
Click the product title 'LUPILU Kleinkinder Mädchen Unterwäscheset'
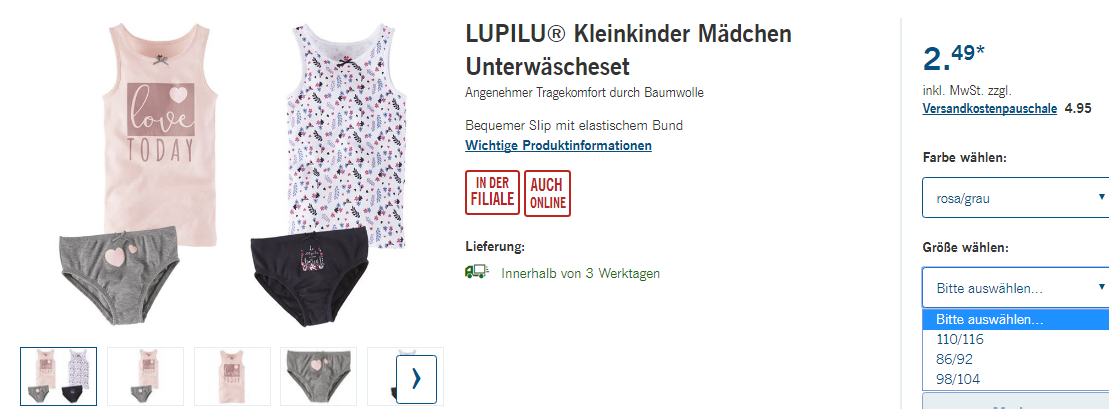(x=629, y=50)
